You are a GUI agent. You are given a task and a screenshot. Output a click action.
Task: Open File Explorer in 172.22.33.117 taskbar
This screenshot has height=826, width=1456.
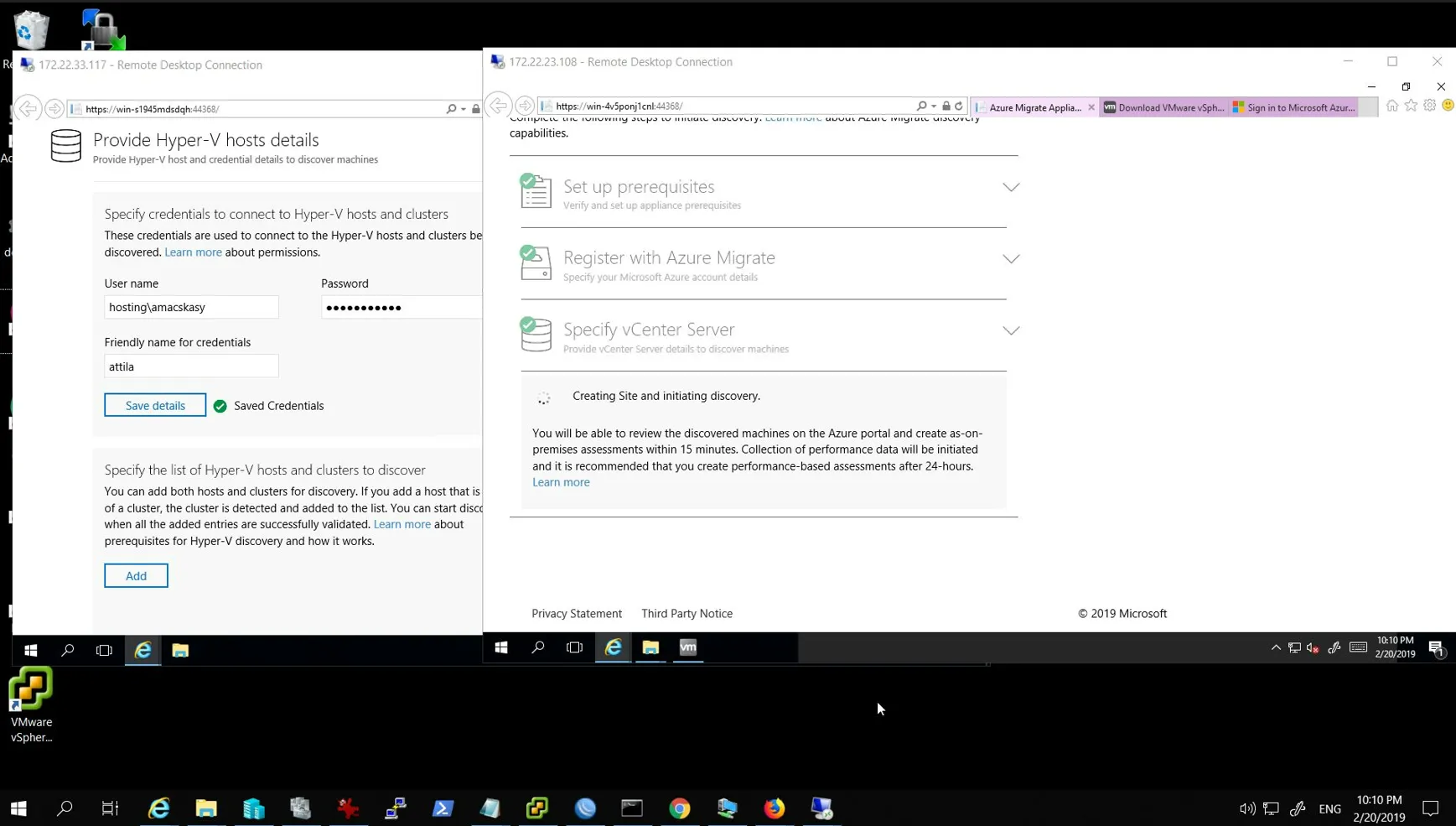pyautogui.click(x=180, y=651)
